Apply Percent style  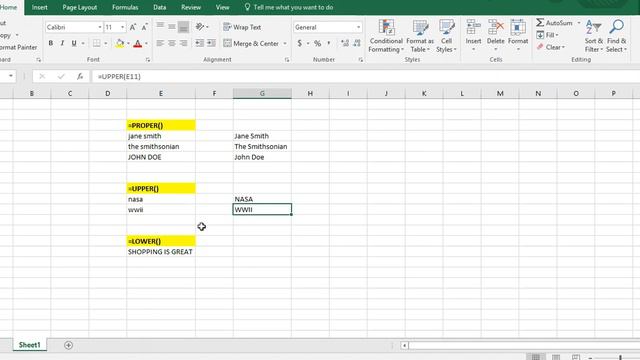(318, 43)
